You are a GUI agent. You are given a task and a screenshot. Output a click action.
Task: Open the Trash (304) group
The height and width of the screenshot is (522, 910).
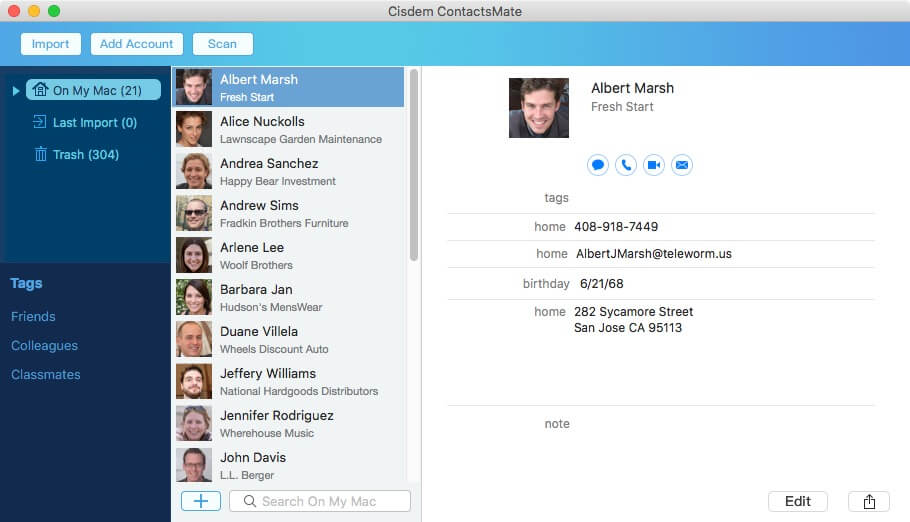coord(84,155)
